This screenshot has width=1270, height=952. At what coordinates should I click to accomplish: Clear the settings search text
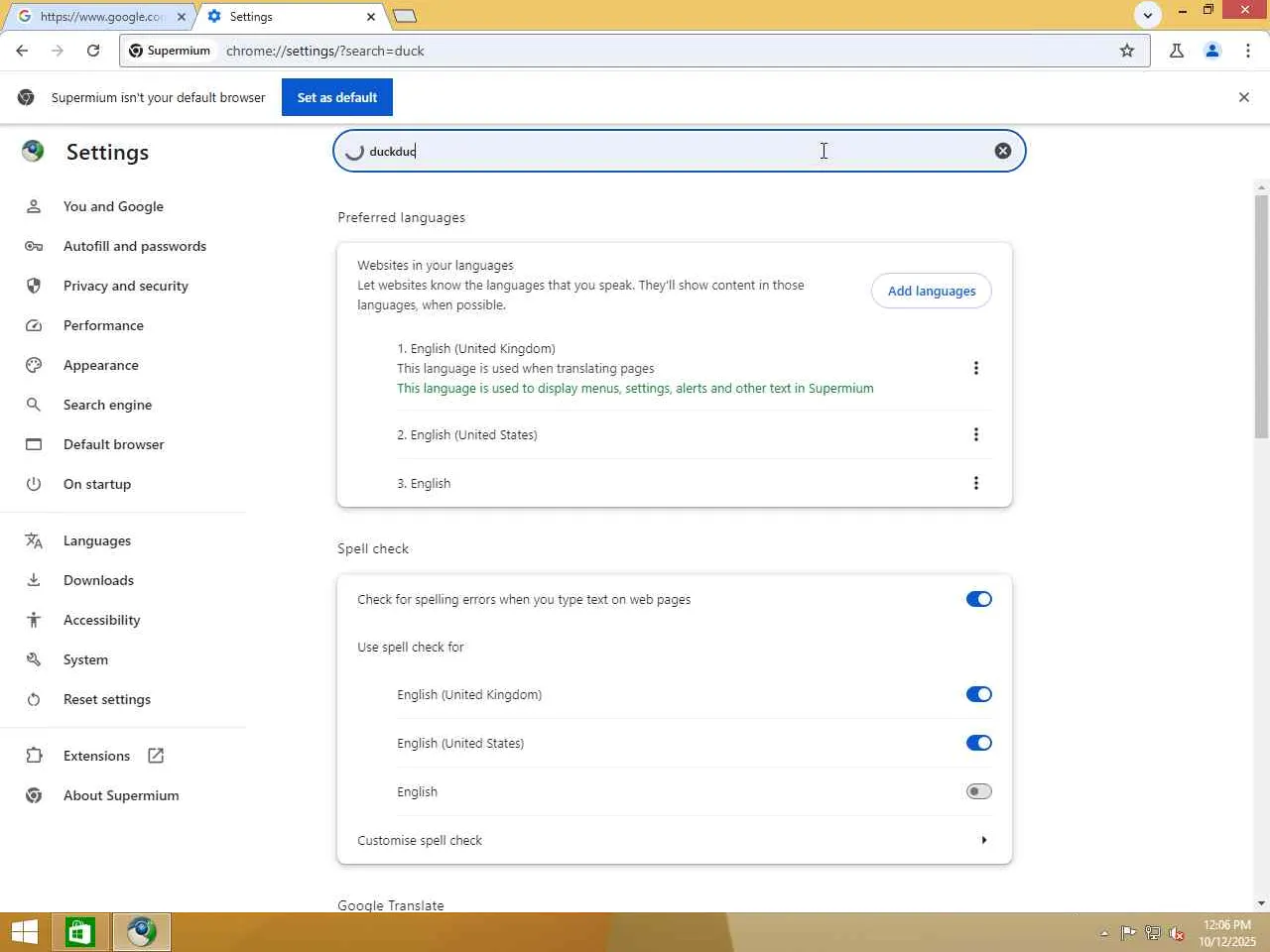tap(1003, 151)
